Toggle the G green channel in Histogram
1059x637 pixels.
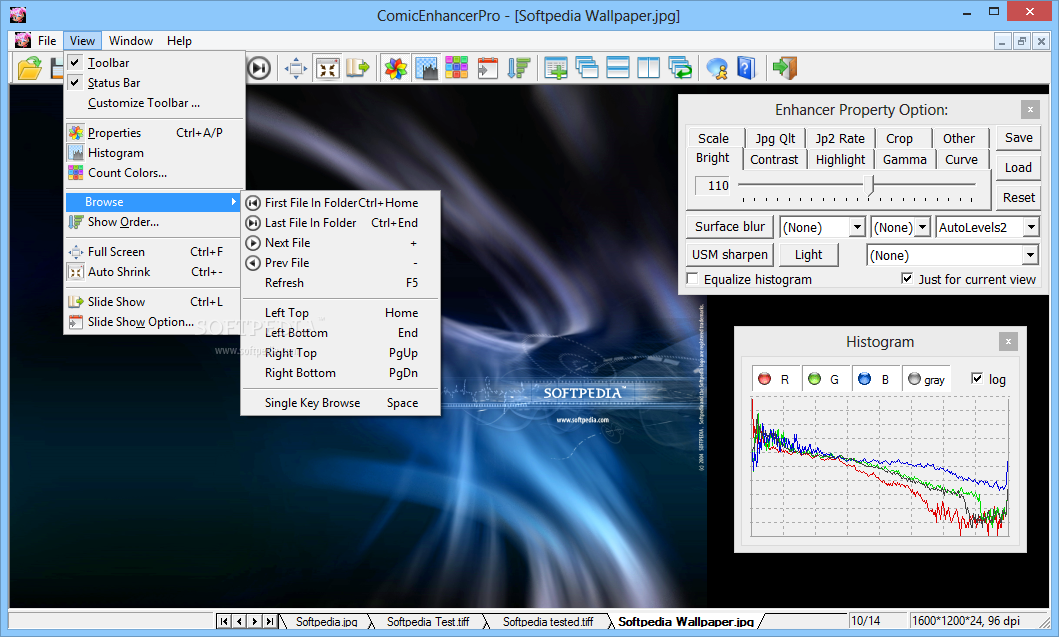tap(826, 379)
